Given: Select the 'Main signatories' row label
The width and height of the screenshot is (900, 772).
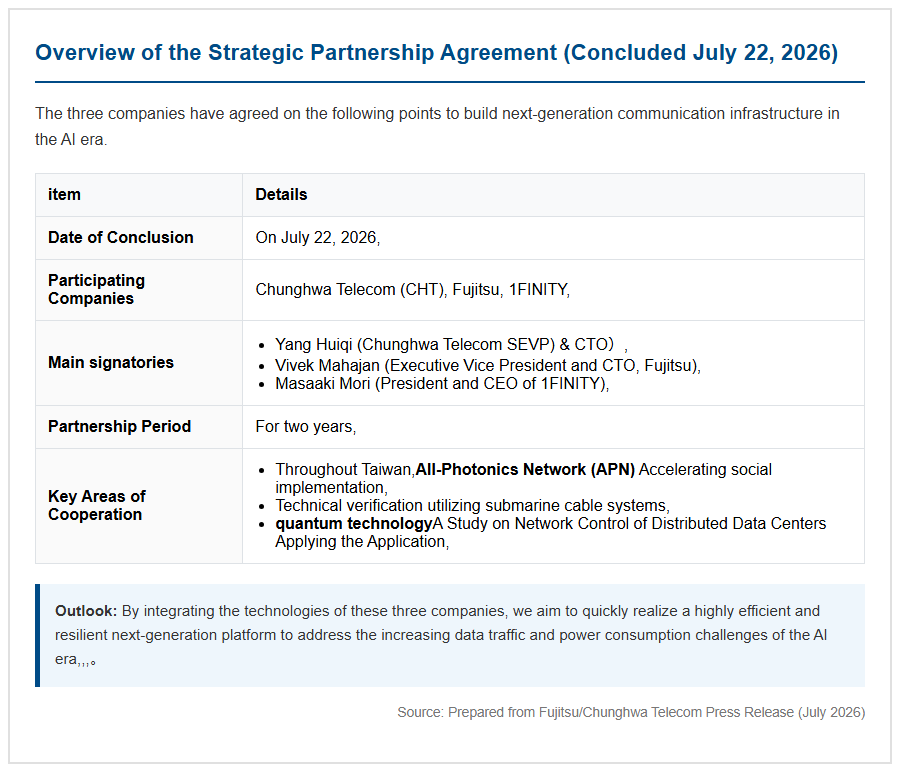Looking at the screenshot, I should coord(111,363).
